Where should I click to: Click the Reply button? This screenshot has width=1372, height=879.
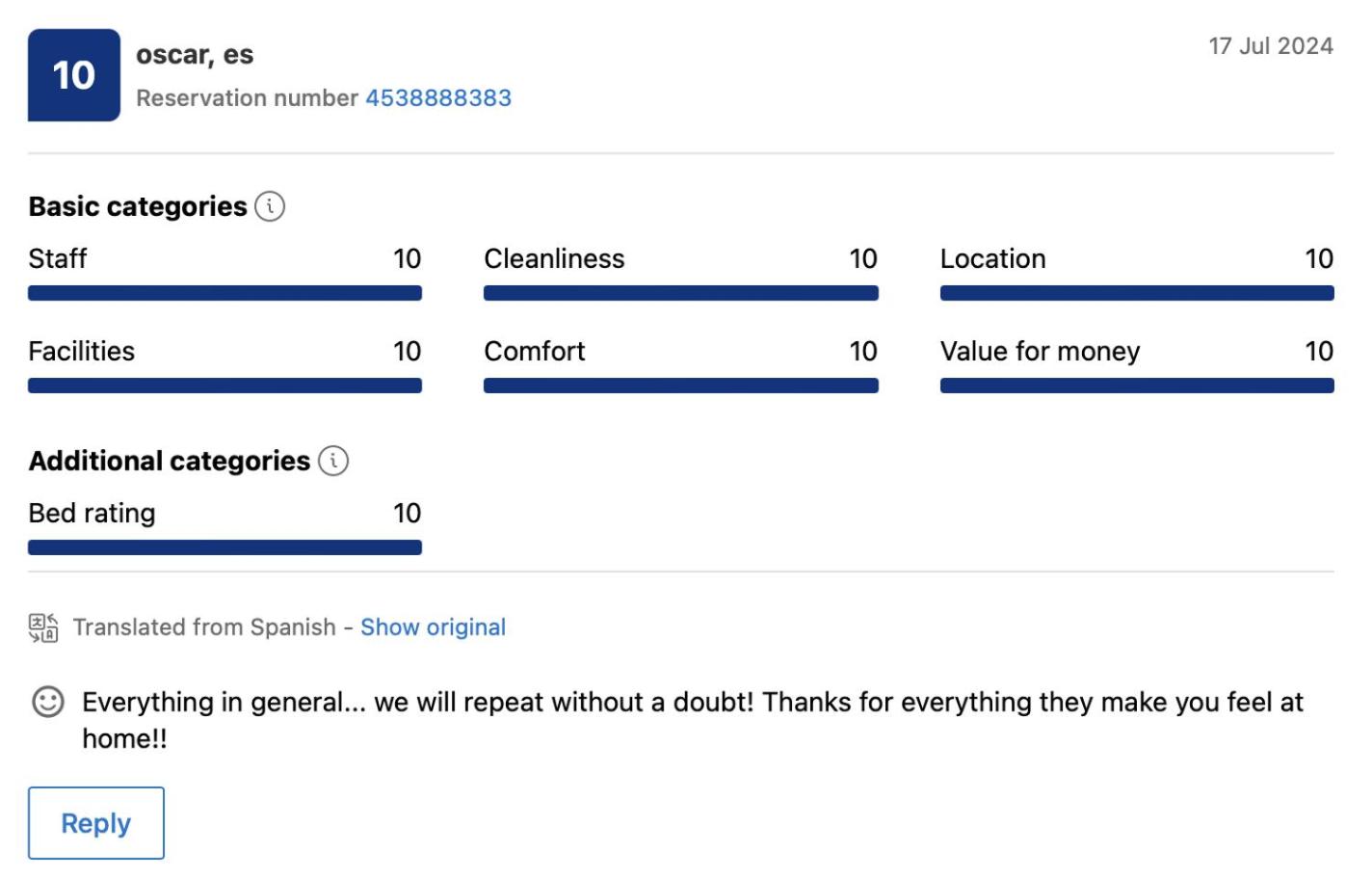tap(96, 823)
